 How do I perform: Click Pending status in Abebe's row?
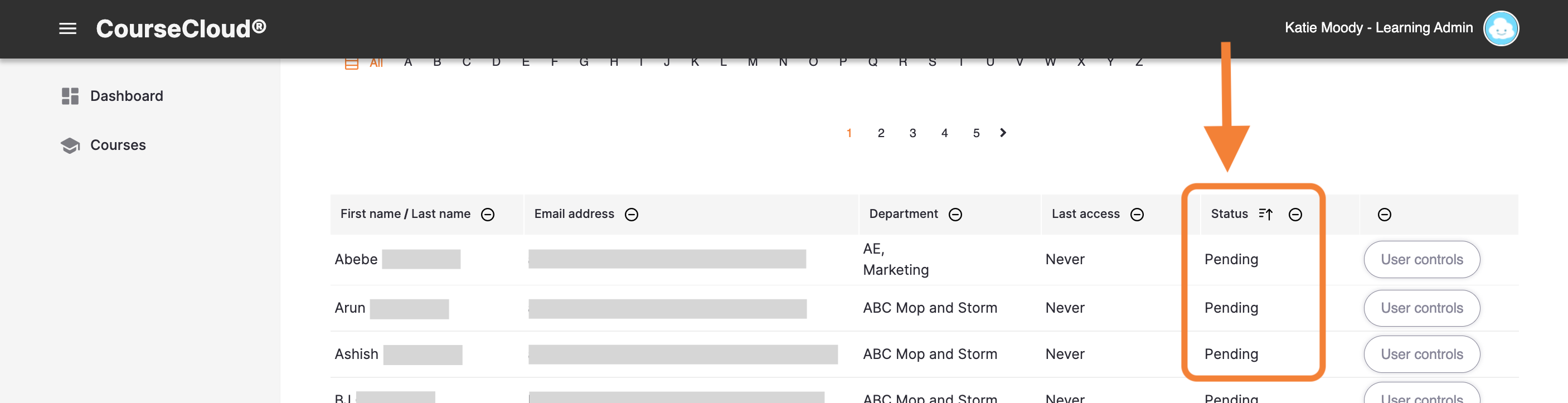1231,259
